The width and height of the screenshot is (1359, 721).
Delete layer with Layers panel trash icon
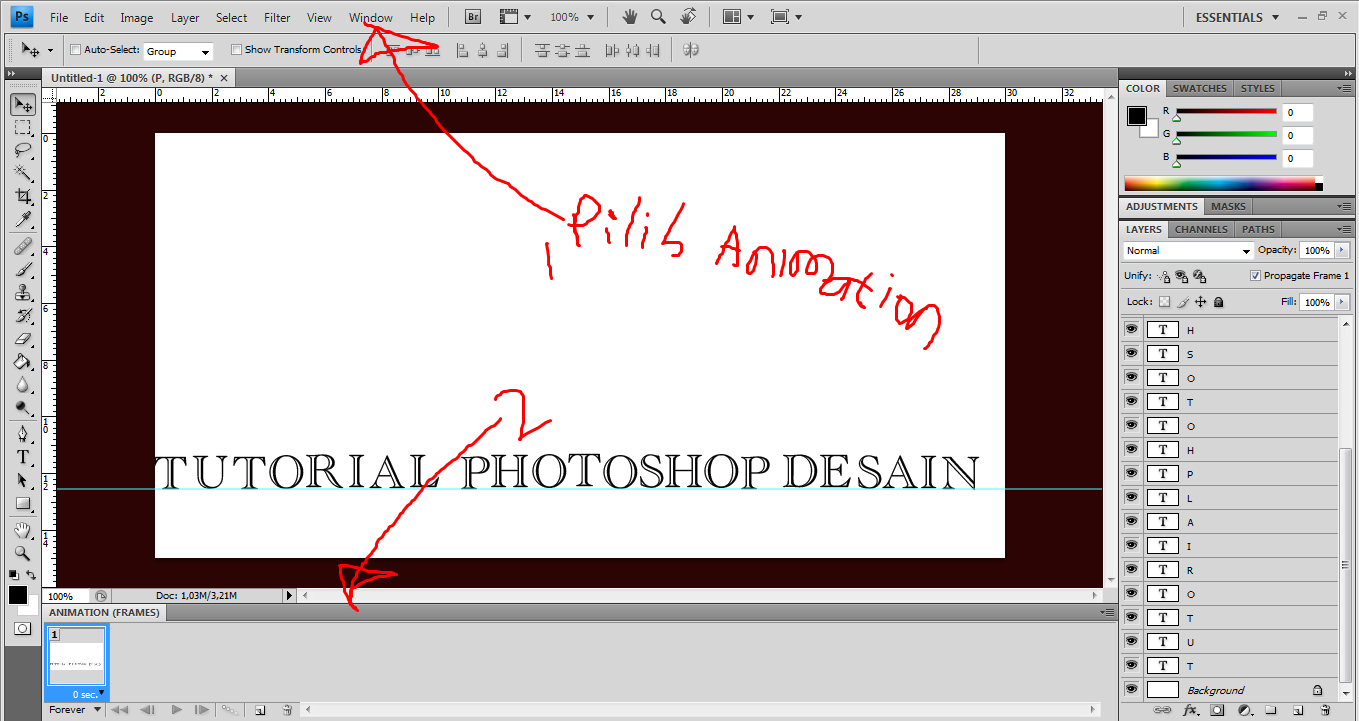click(1324, 710)
